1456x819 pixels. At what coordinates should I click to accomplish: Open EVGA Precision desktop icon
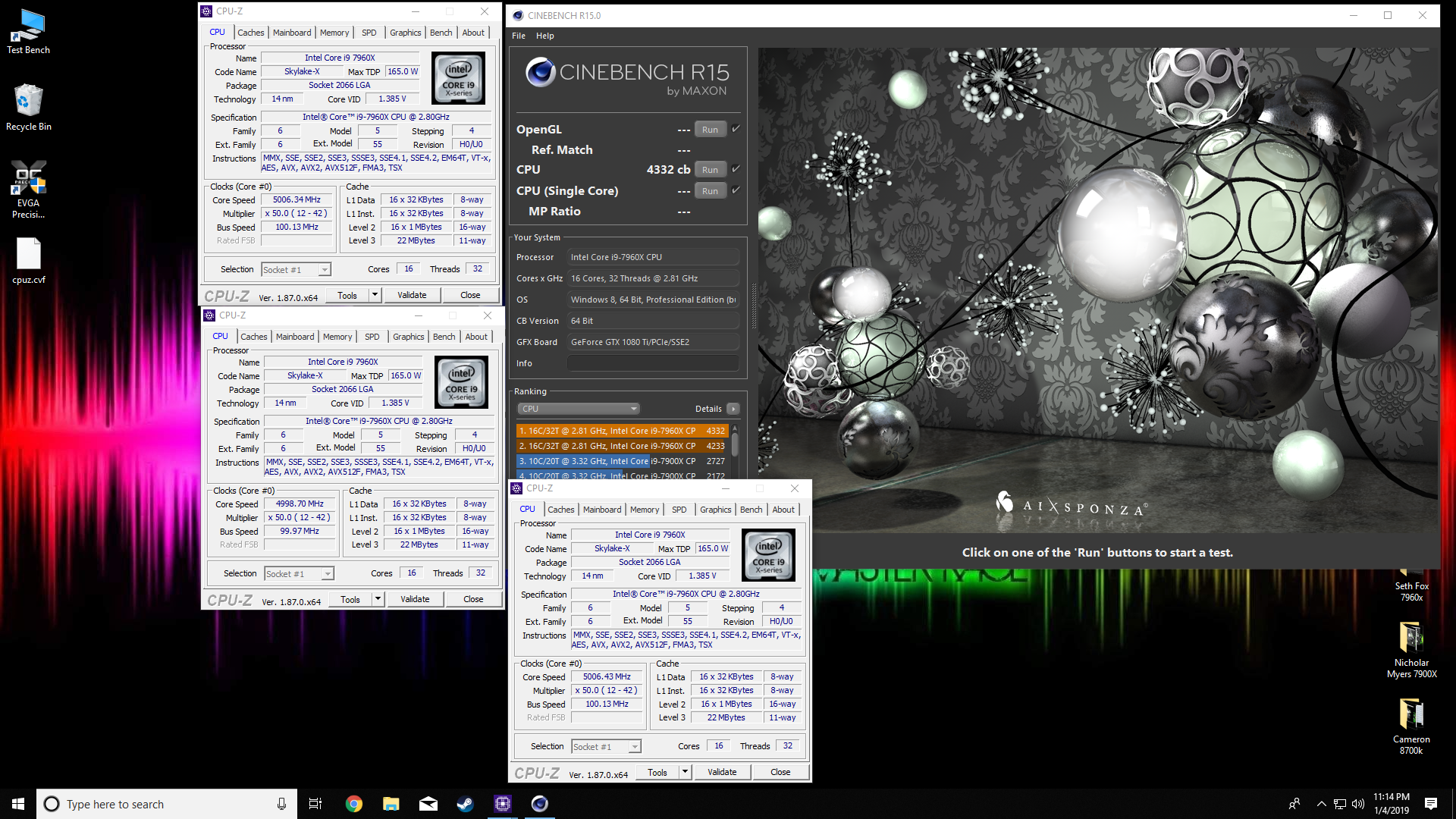(x=28, y=190)
